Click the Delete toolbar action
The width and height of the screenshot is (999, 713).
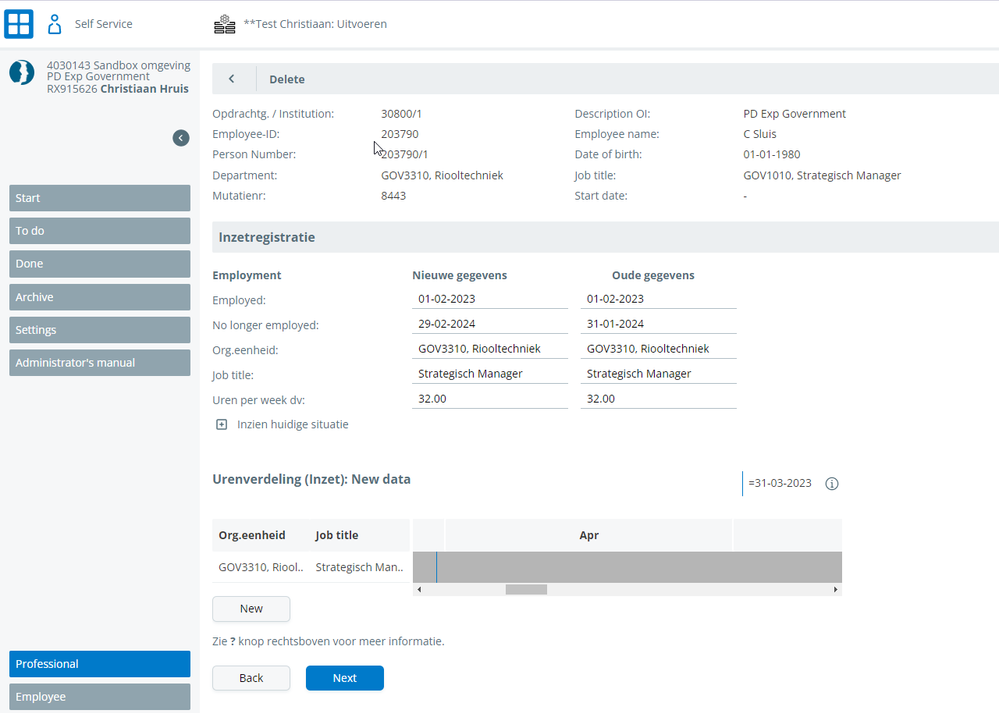point(287,79)
